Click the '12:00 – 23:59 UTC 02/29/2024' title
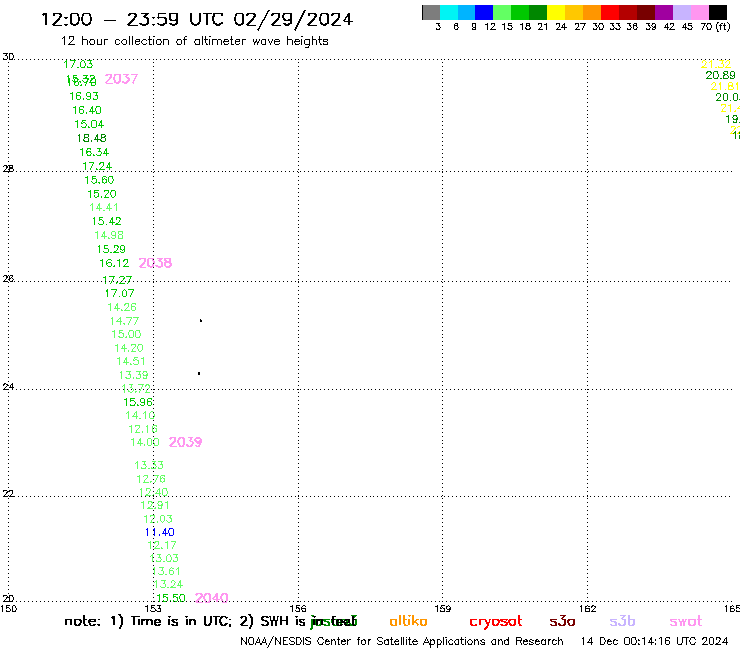 [197, 19]
